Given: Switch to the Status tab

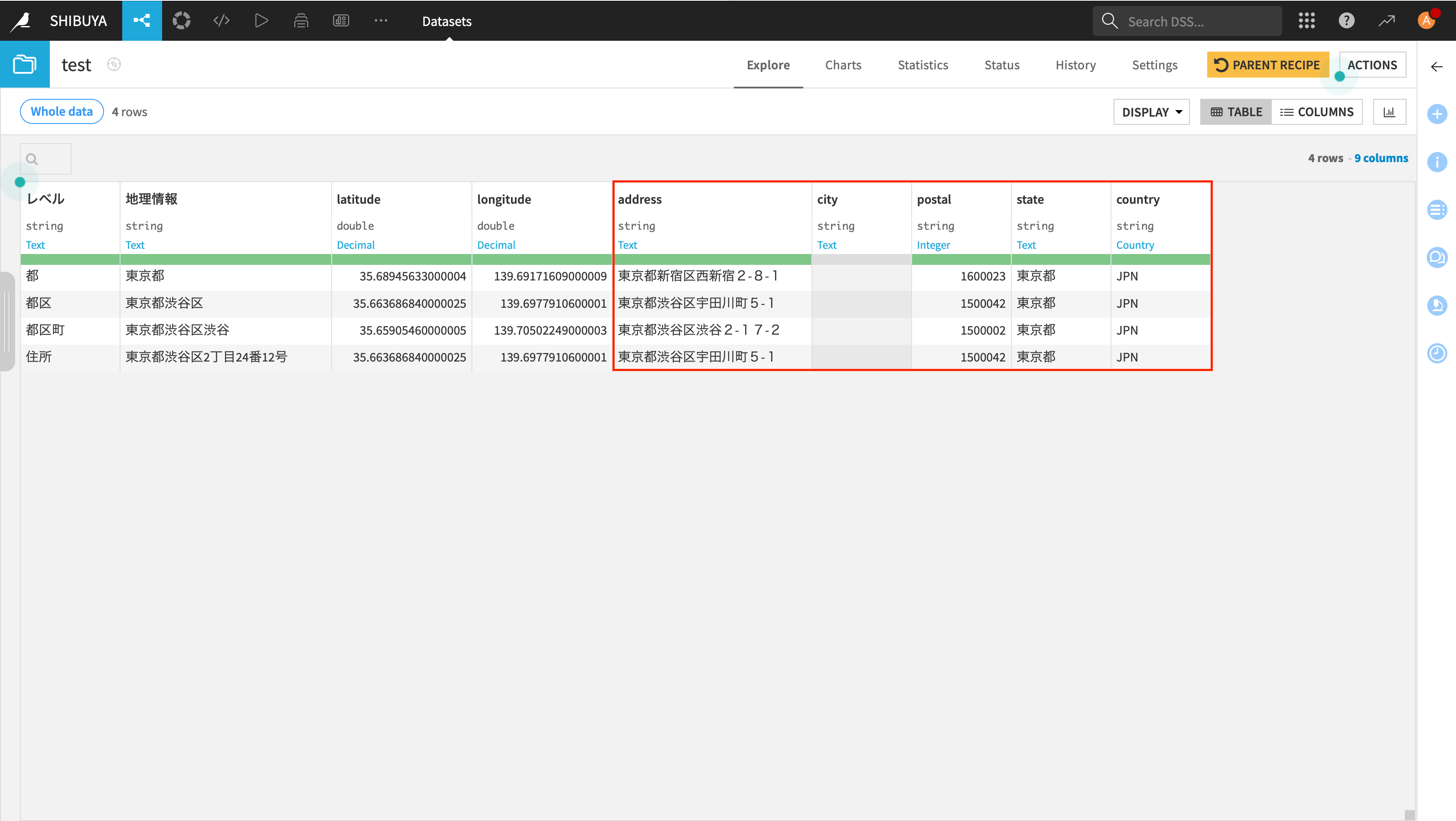Looking at the screenshot, I should (x=1002, y=65).
